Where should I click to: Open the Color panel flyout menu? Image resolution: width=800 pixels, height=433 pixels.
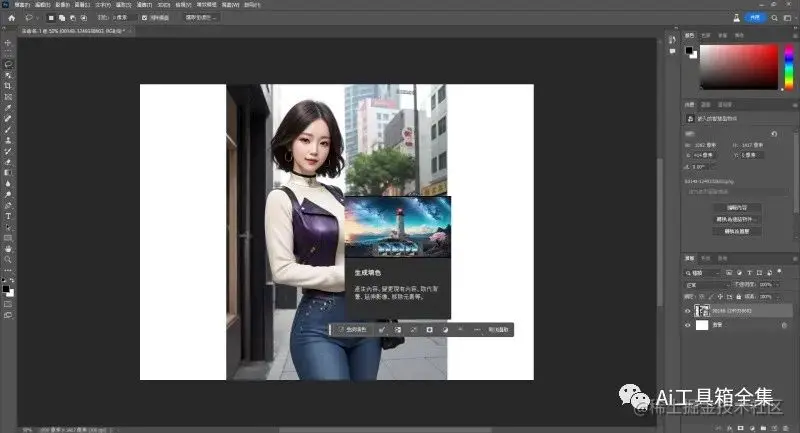pos(795,35)
